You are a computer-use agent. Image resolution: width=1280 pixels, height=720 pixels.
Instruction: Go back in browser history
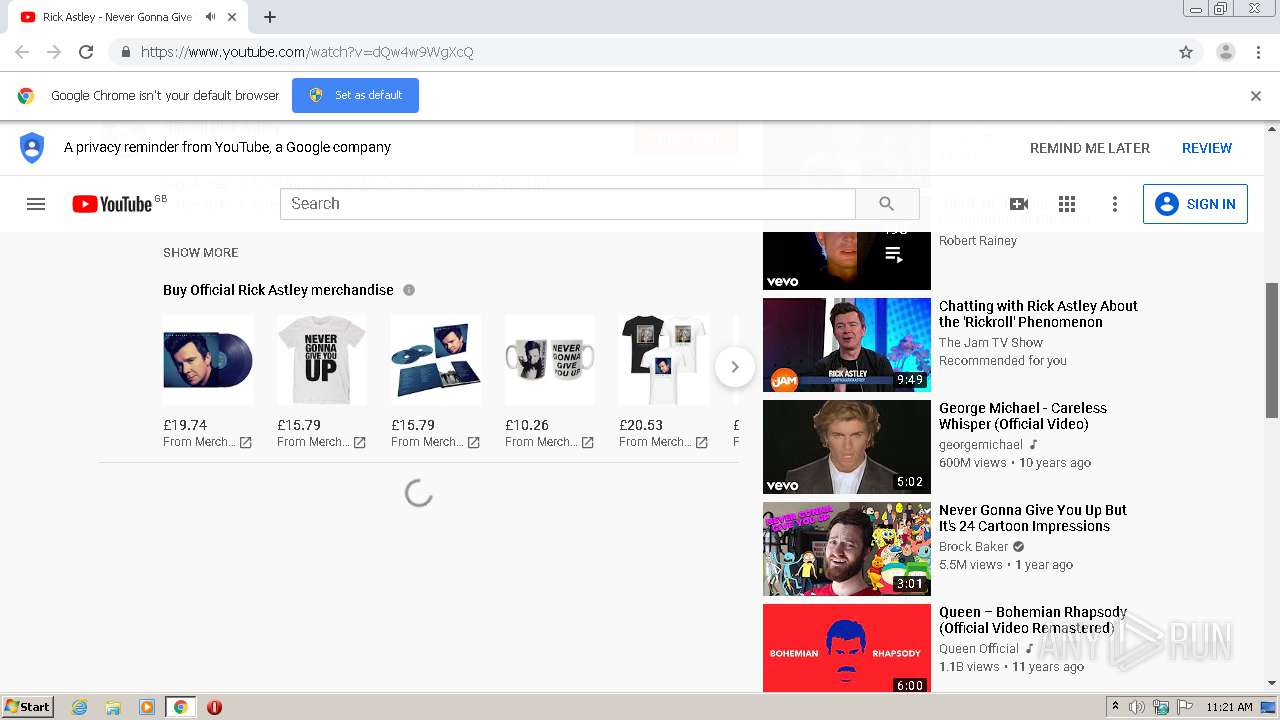22,52
